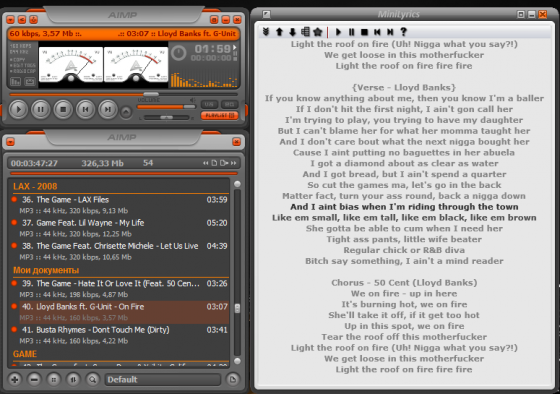Click the Default playlist name field
Image resolution: width=560 pixels, height=394 pixels.
click(x=162, y=379)
